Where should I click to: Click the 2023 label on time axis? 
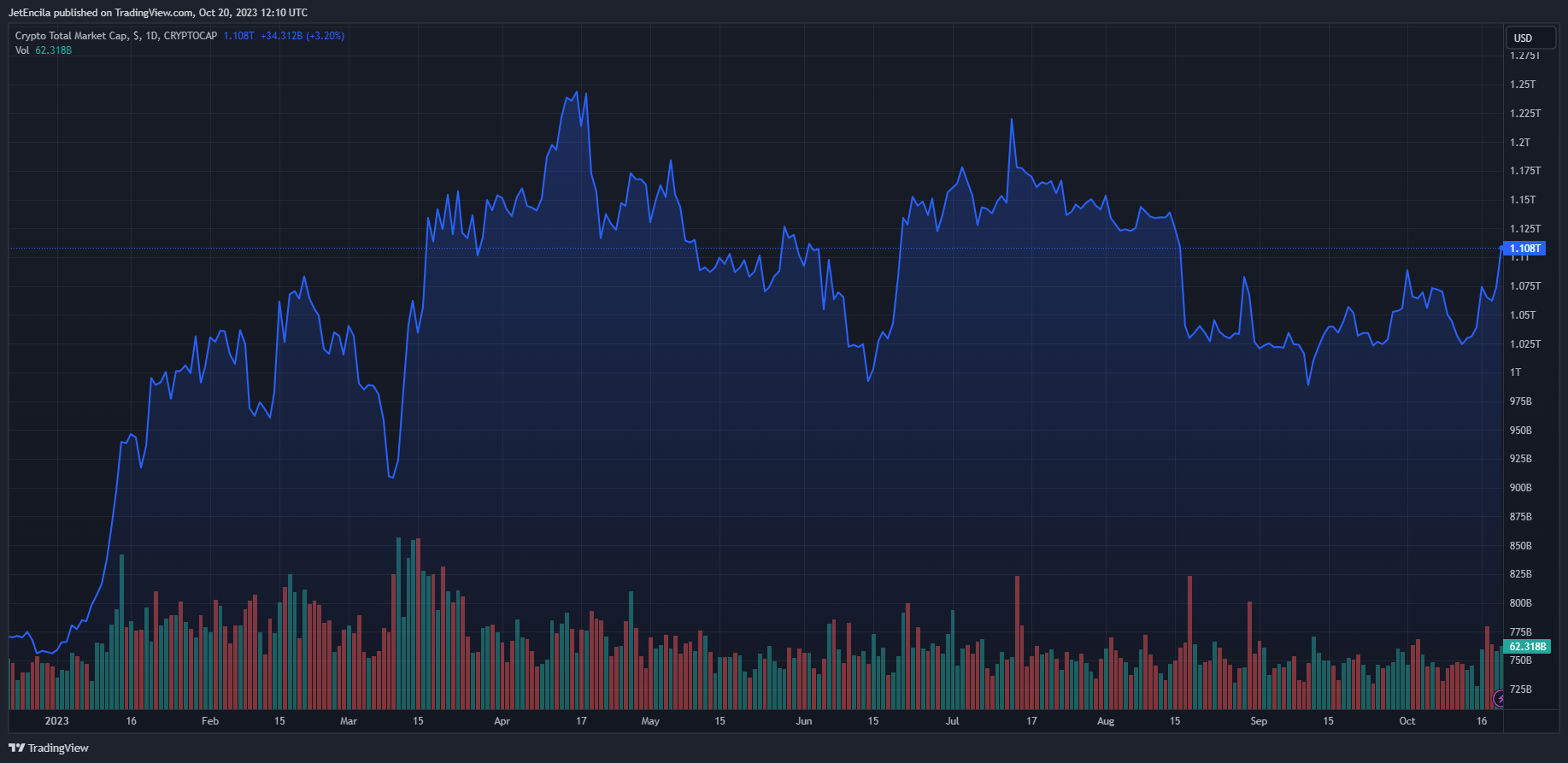[x=56, y=721]
